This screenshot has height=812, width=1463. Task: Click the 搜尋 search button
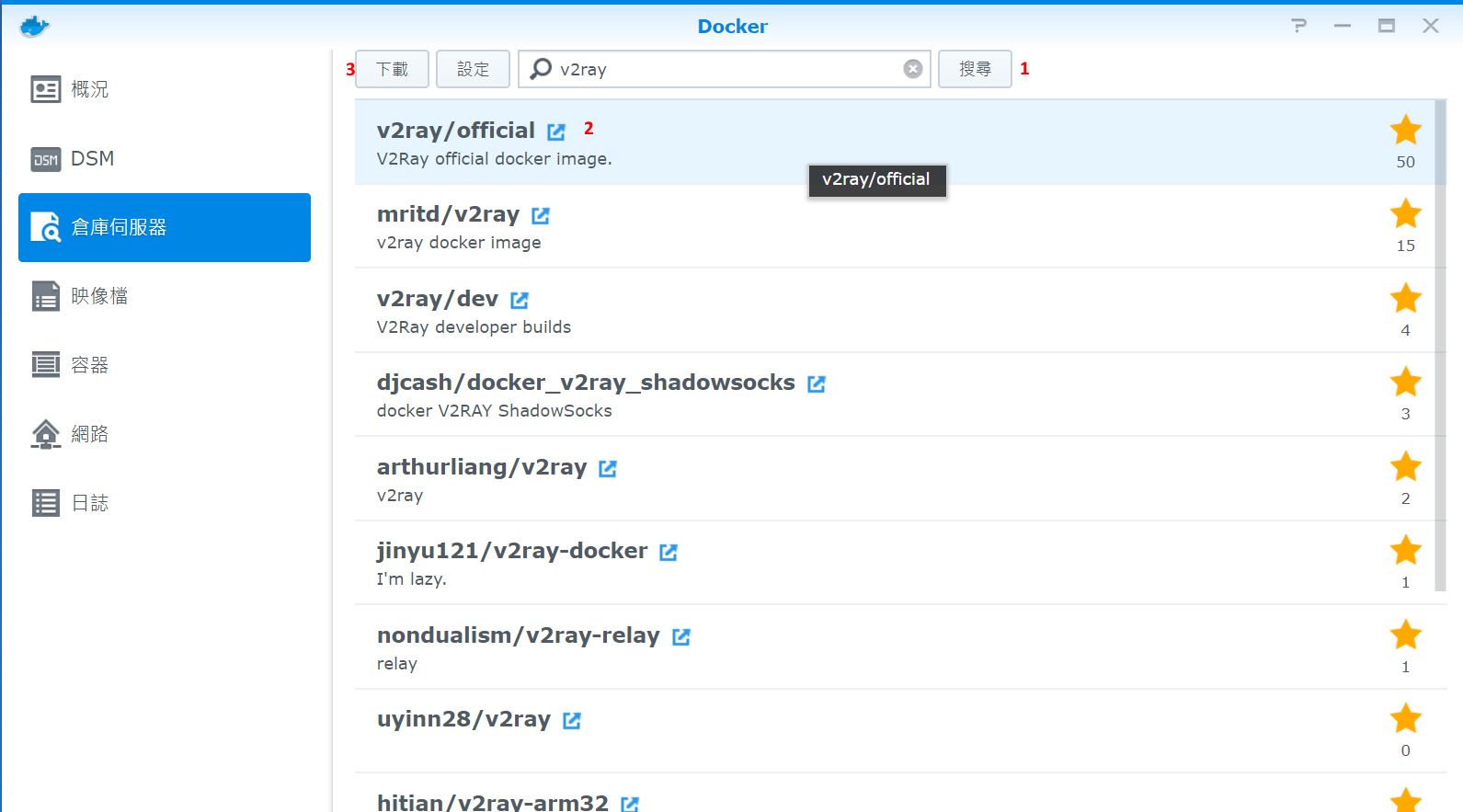tap(975, 69)
